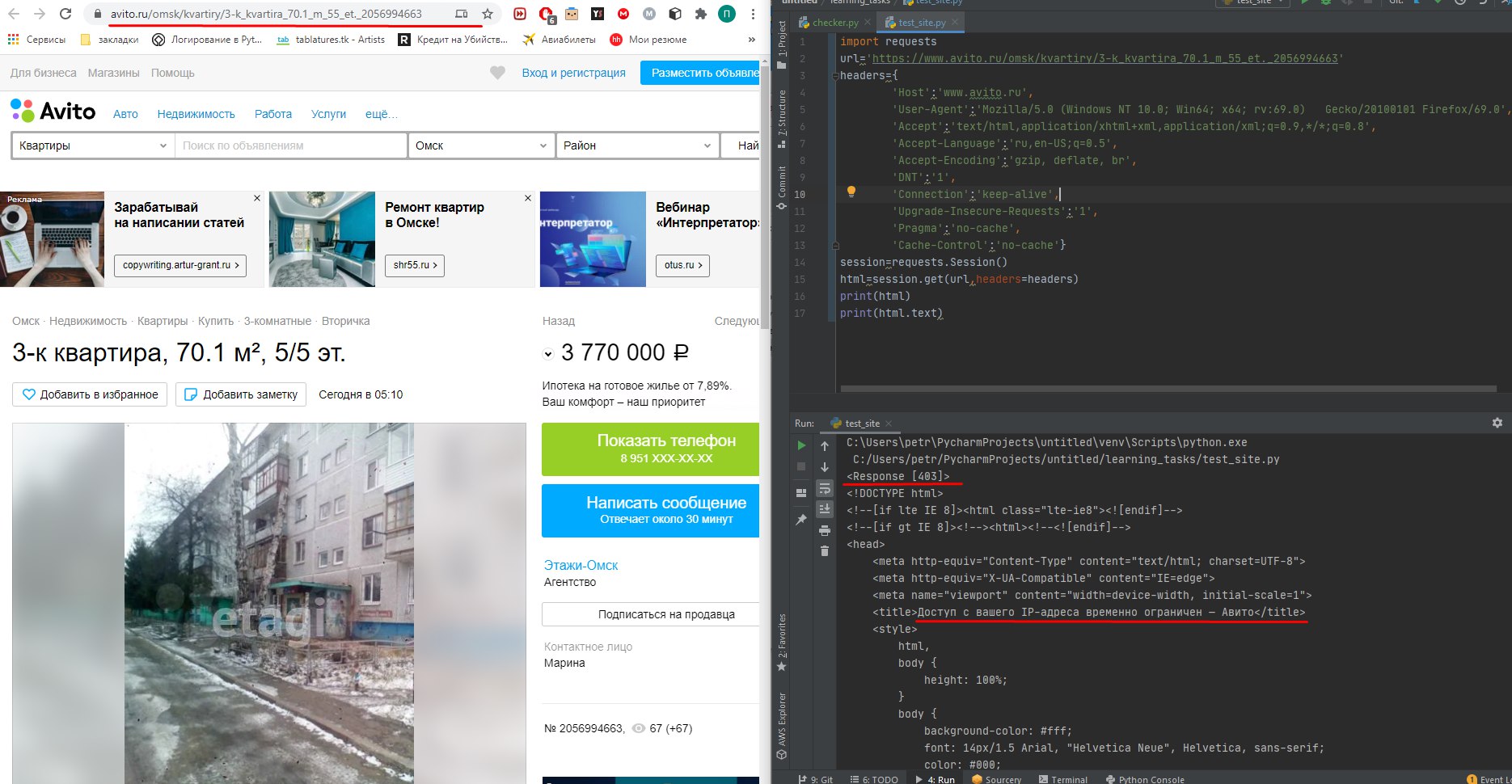Close the test_site Run tab
Image resolution: width=1512 pixels, height=784 pixels.
pos(889,424)
